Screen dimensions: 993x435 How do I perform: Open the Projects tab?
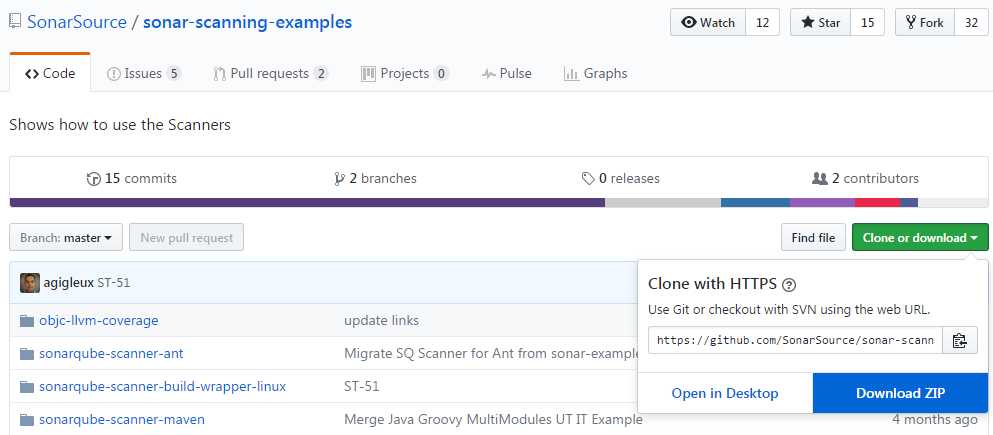405,73
